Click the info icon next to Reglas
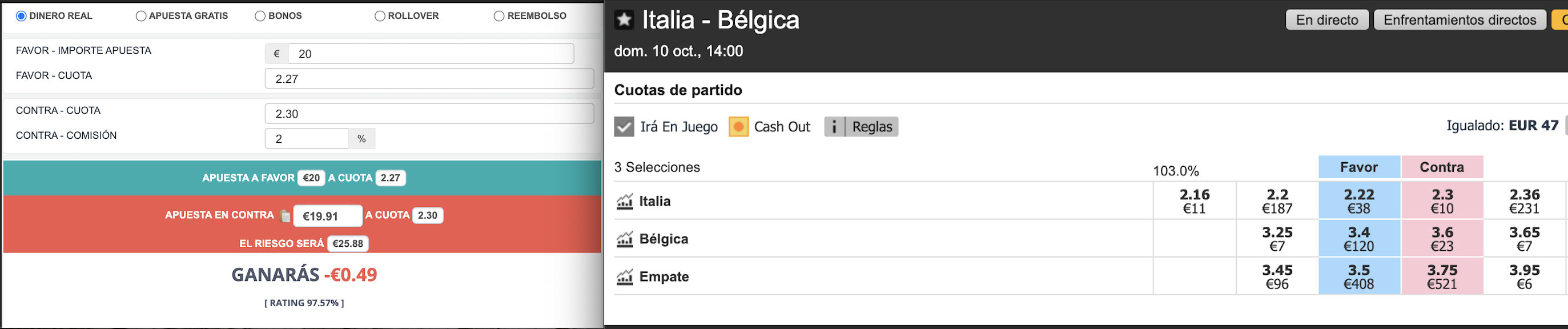Image resolution: width=1568 pixels, height=329 pixels. [834, 127]
